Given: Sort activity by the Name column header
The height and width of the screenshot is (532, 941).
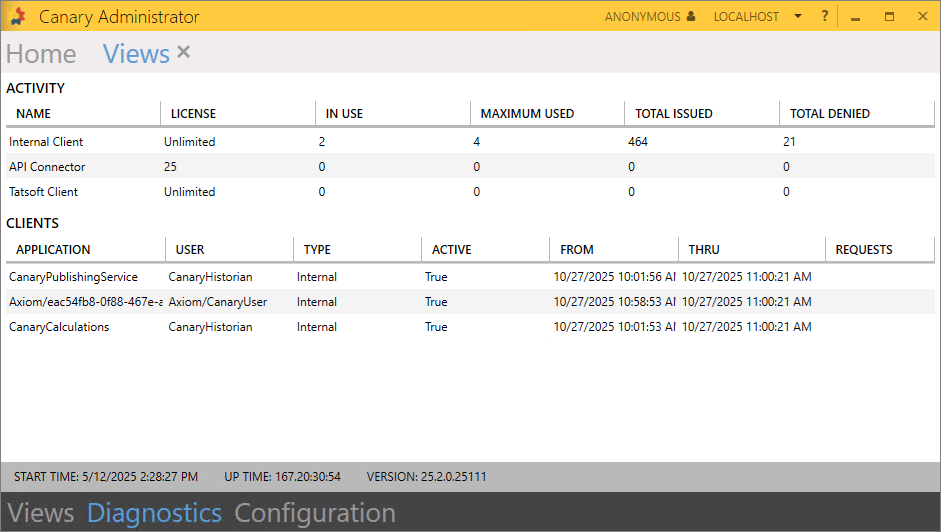Looking at the screenshot, I should coord(34,114).
